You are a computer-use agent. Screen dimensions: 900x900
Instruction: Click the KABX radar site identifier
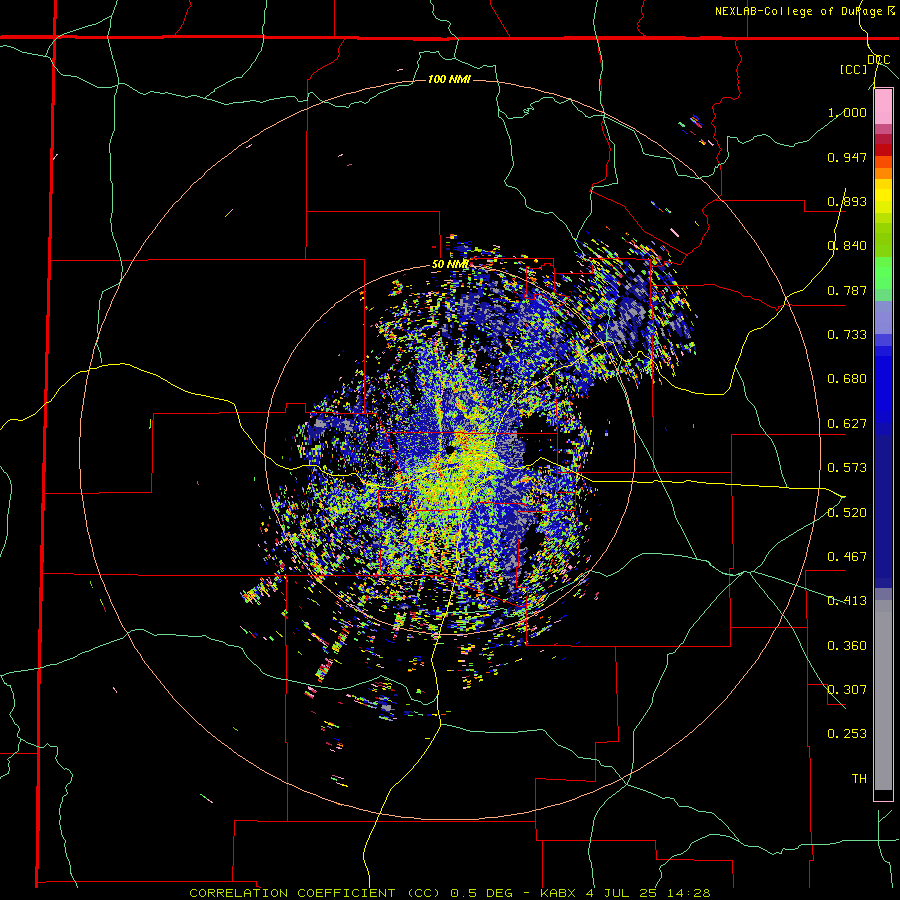559,893
